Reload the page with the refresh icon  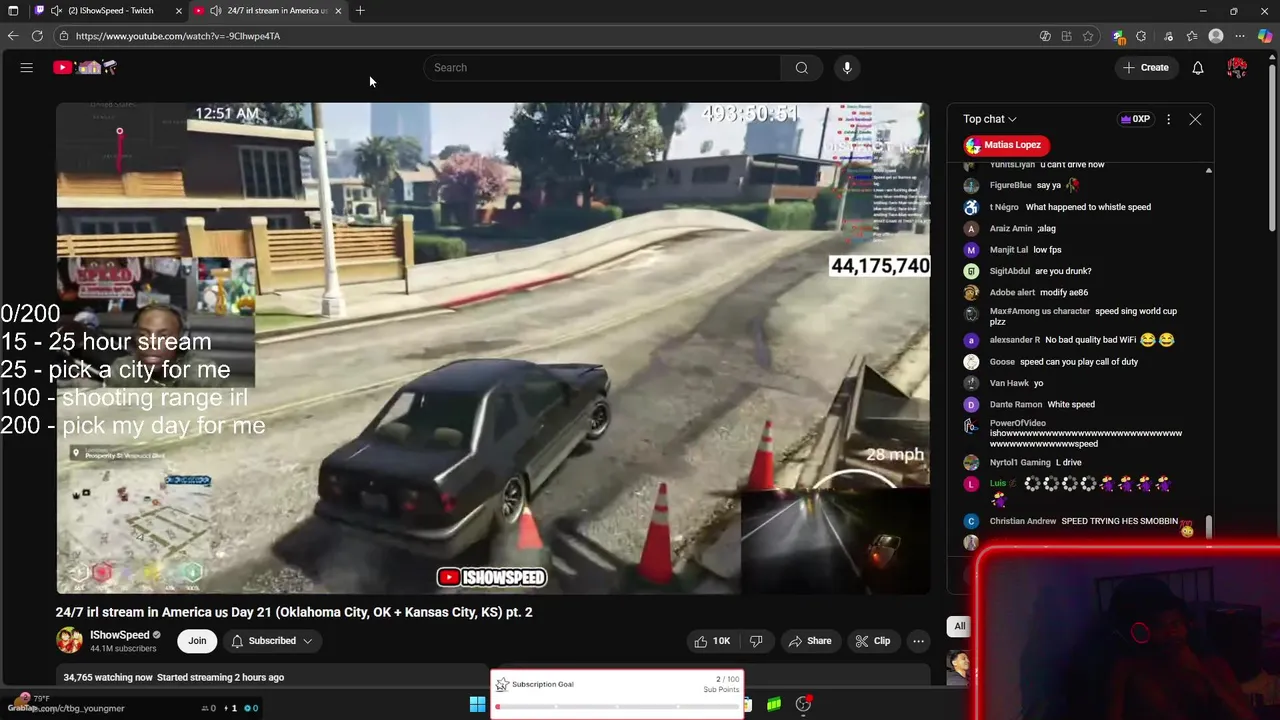click(x=37, y=36)
